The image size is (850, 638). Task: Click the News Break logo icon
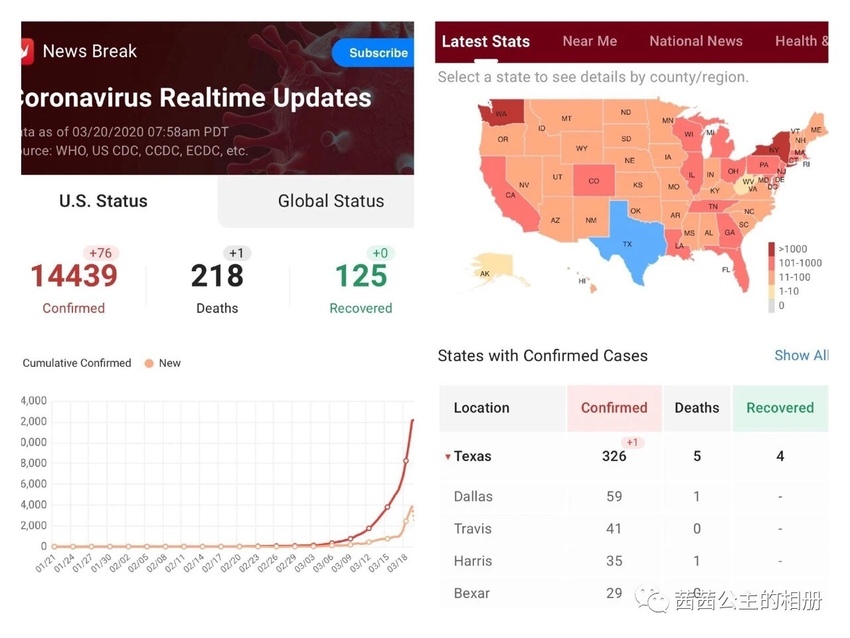27,51
